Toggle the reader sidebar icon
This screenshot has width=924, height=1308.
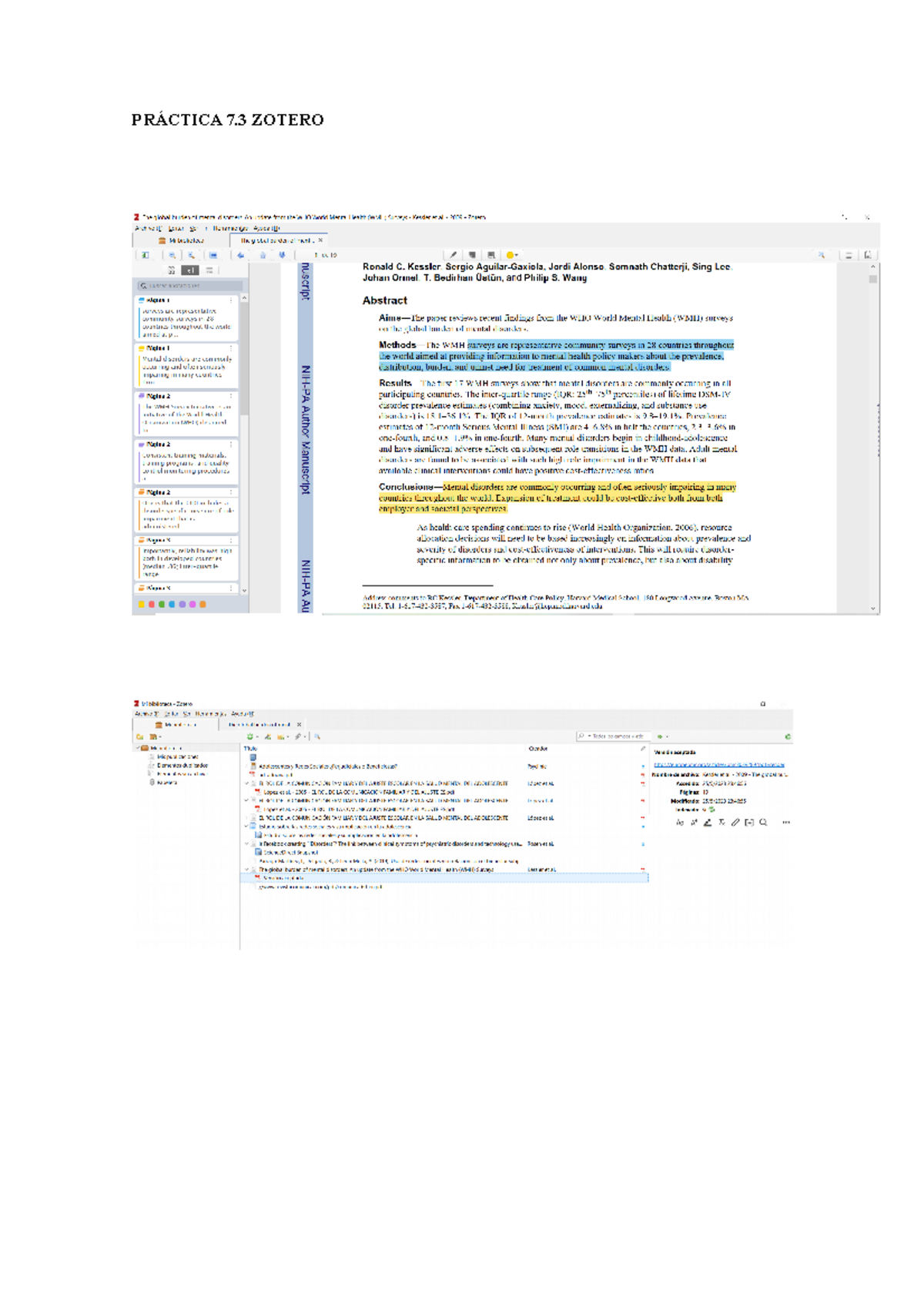[145, 255]
